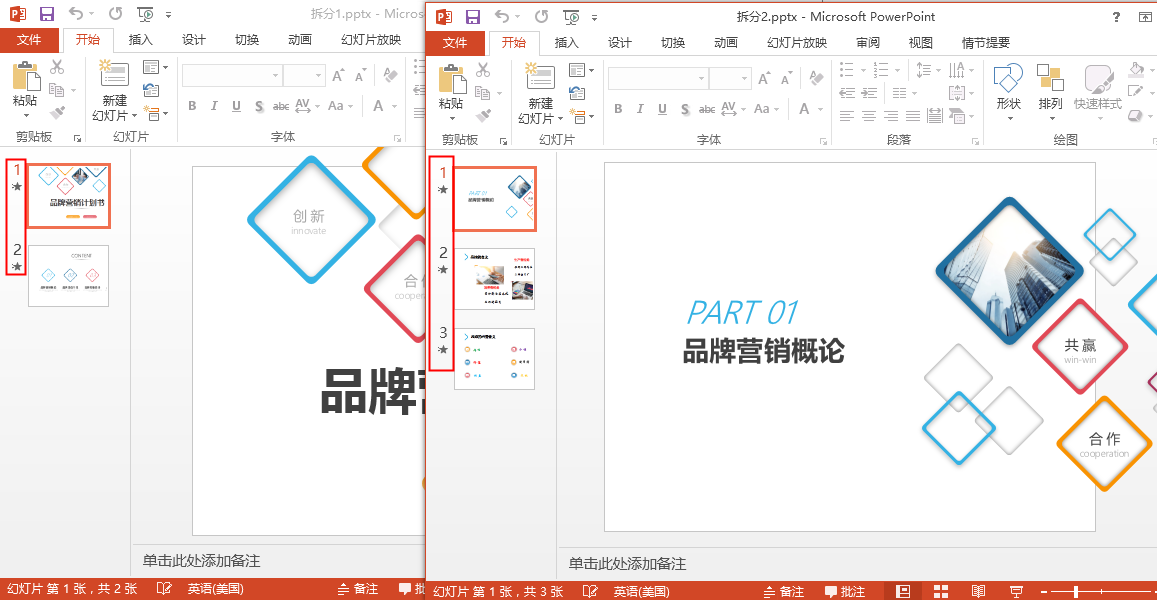
Task: Open font name combo box in 拆分2
Action: click(658, 78)
